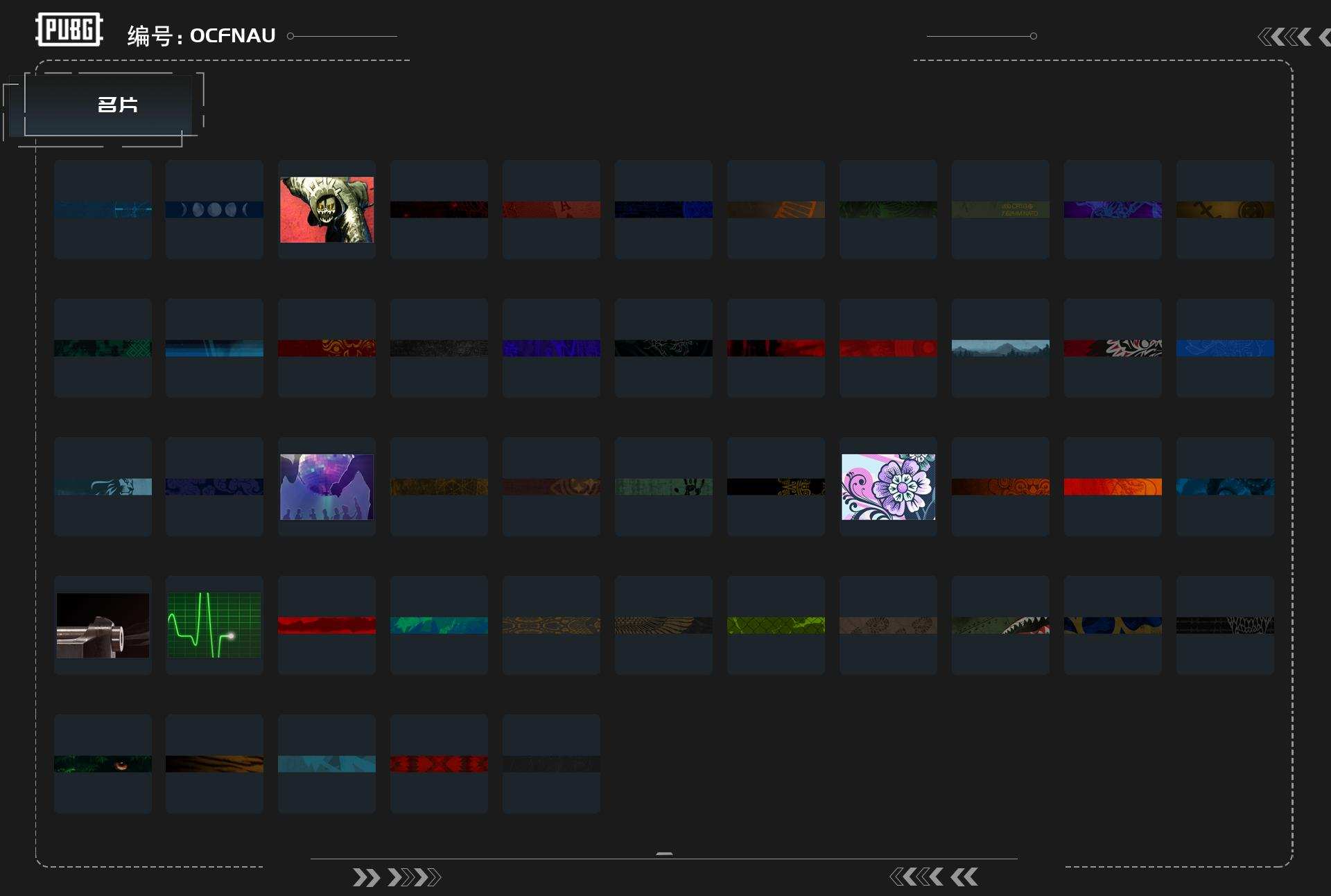Click the 编号: OCFNAU code text
The height and width of the screenshot is (896, 1331).
[x=201, y=35]
